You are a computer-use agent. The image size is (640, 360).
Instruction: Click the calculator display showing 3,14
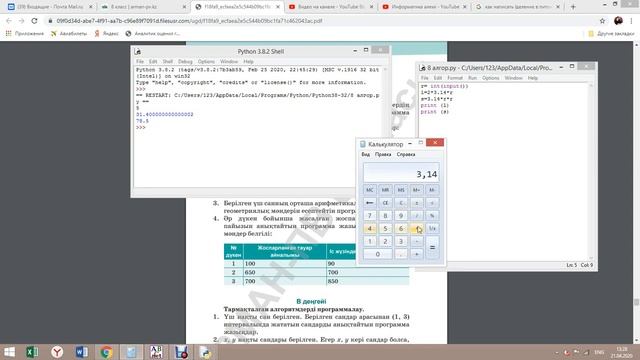[401, 172]
